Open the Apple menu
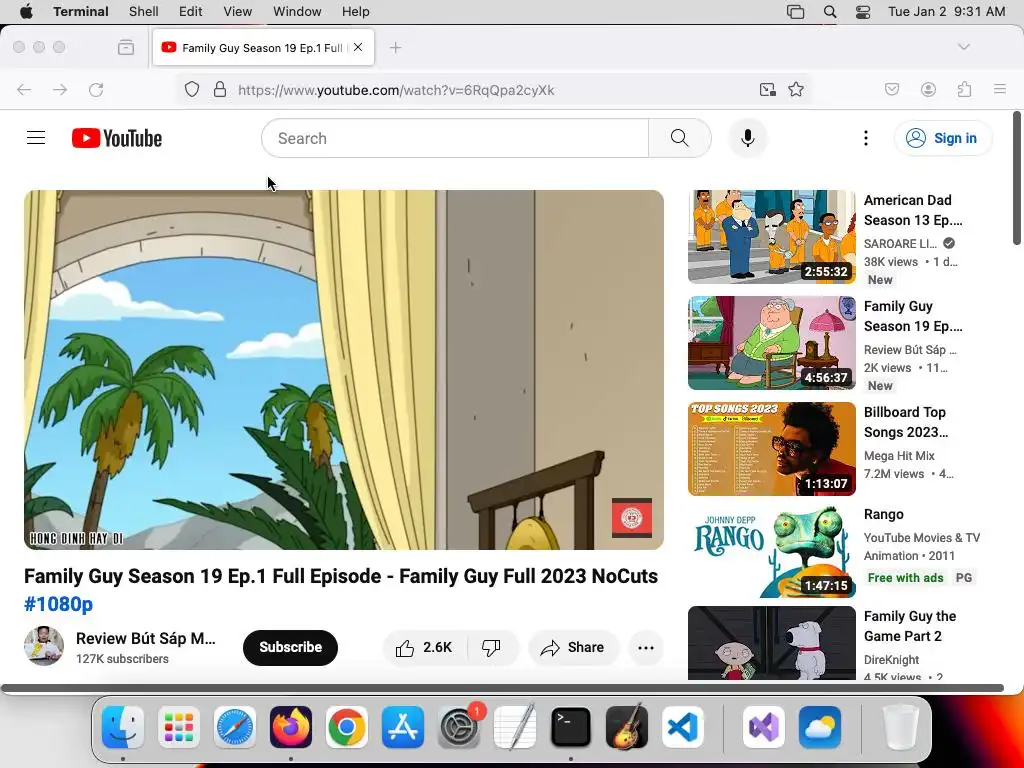The width and height of the screenshot is (1024, 768). tap(26, 11)
